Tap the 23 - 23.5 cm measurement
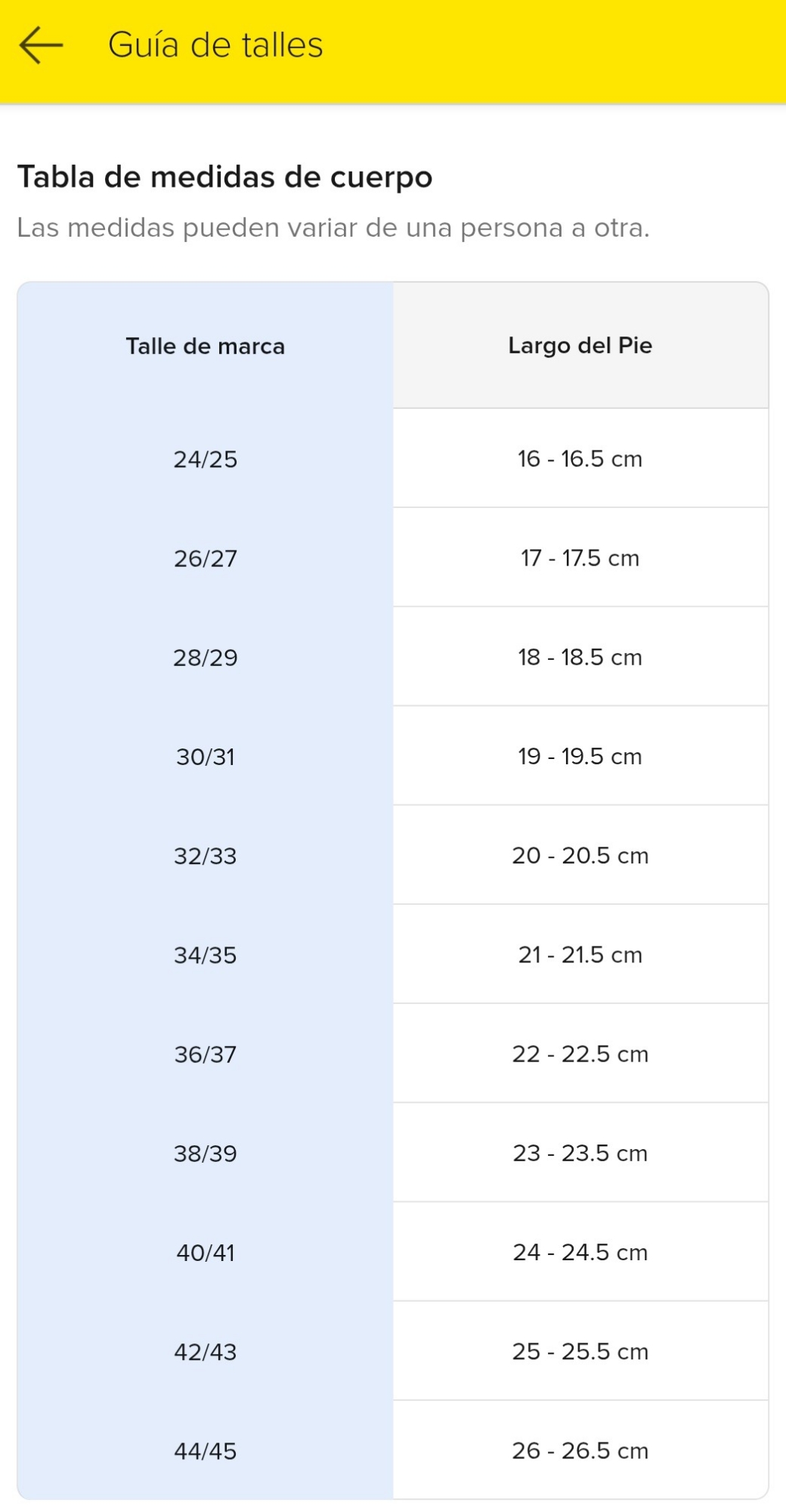Screen dimensions: 786x1512 (x=580, y=1154)
